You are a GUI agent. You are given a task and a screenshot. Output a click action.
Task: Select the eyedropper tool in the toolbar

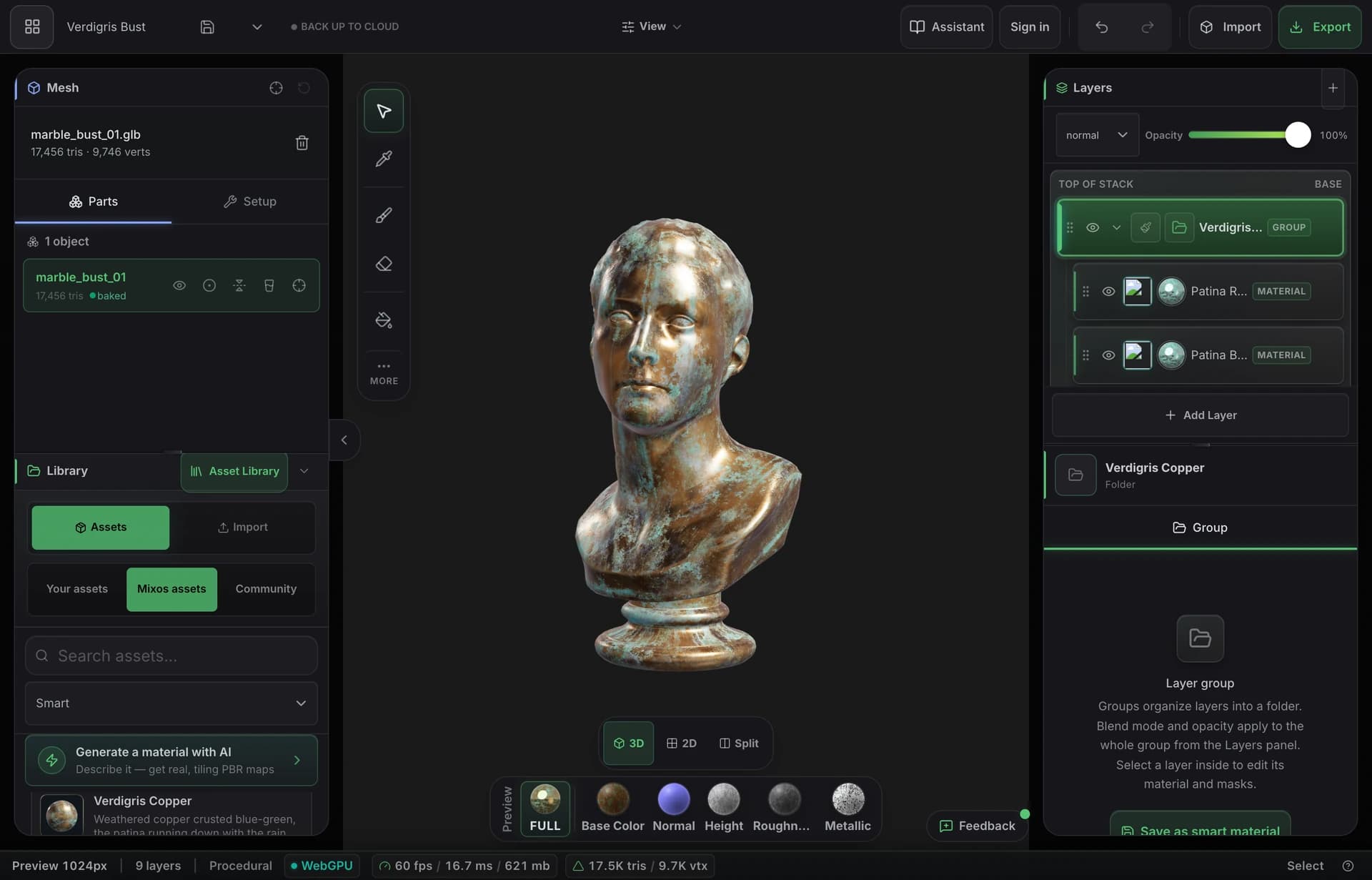click(x=384, y=159)
